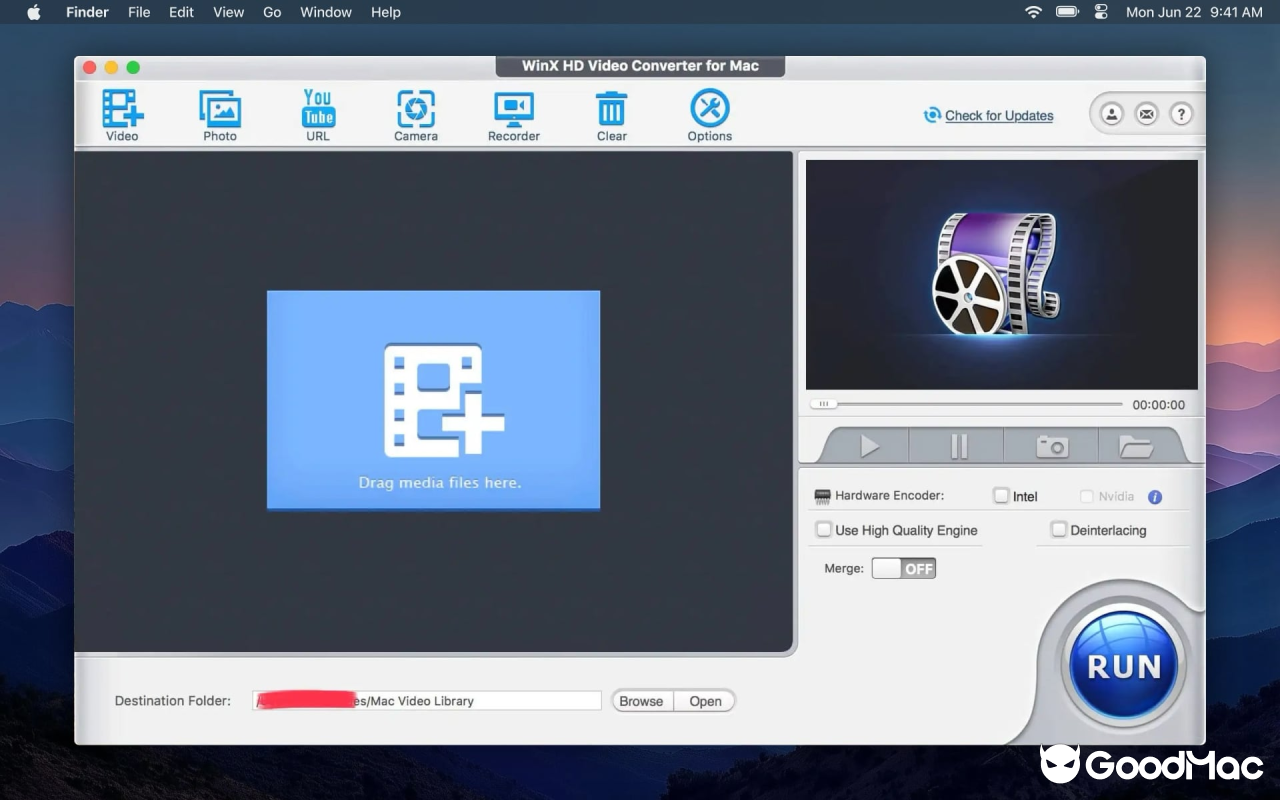Tick the Nvidia hardware encoder checkbox
Viewport: 1280px width, 800px height.
point(1087,496)
